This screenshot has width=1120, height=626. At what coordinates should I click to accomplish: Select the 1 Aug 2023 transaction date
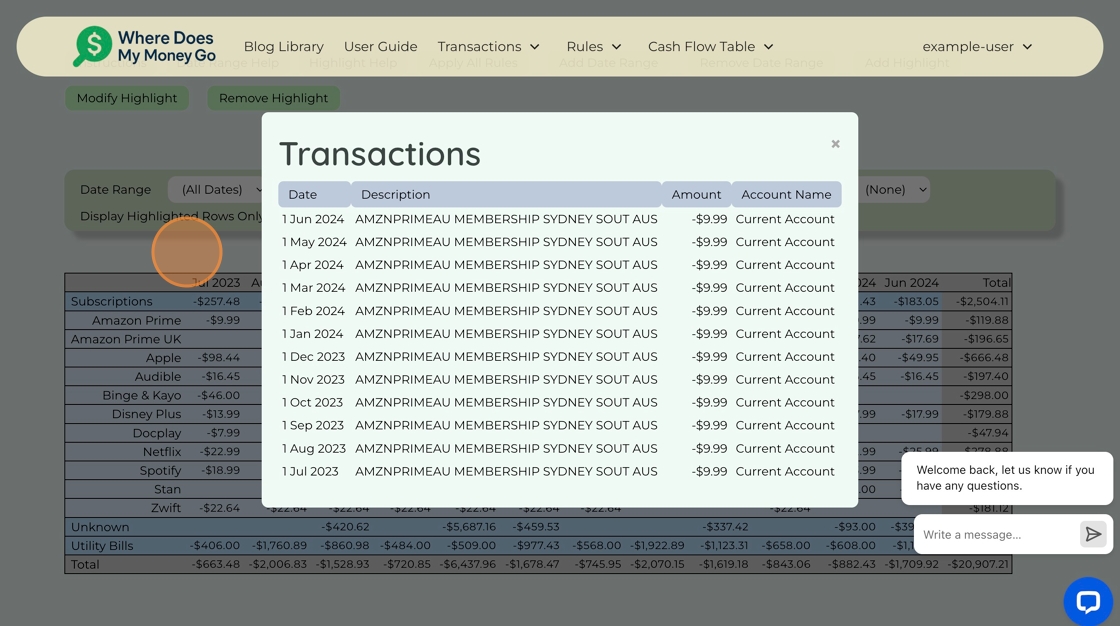[314, 448]
